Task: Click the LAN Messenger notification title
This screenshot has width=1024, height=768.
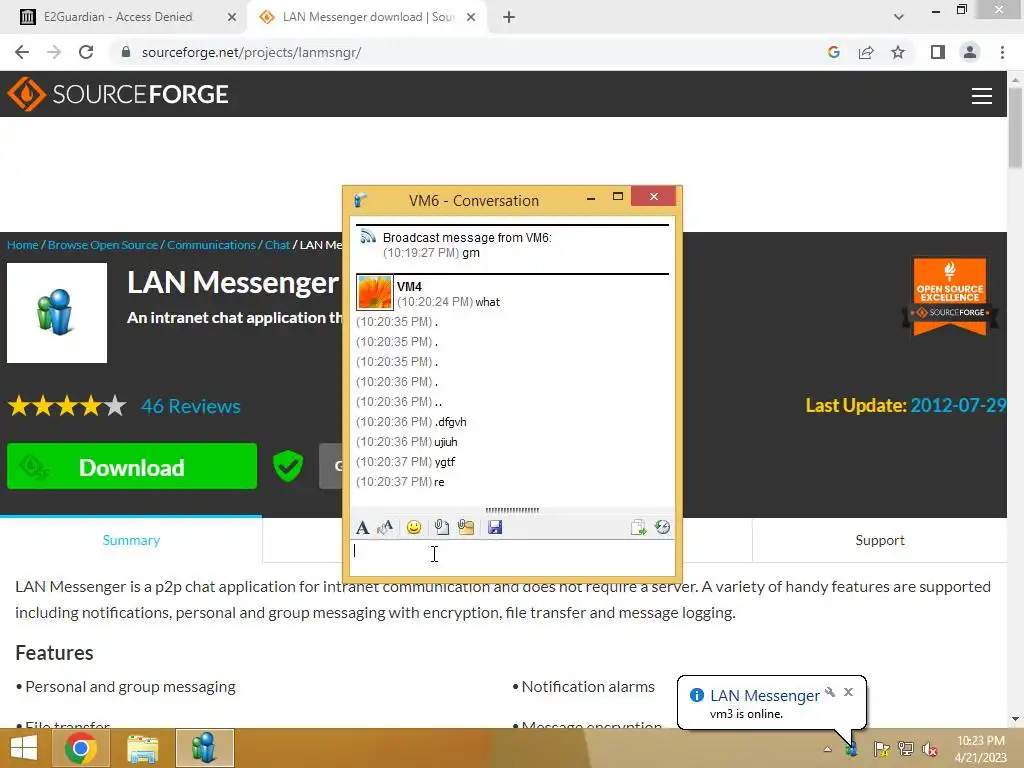Action: pos(765,696)
